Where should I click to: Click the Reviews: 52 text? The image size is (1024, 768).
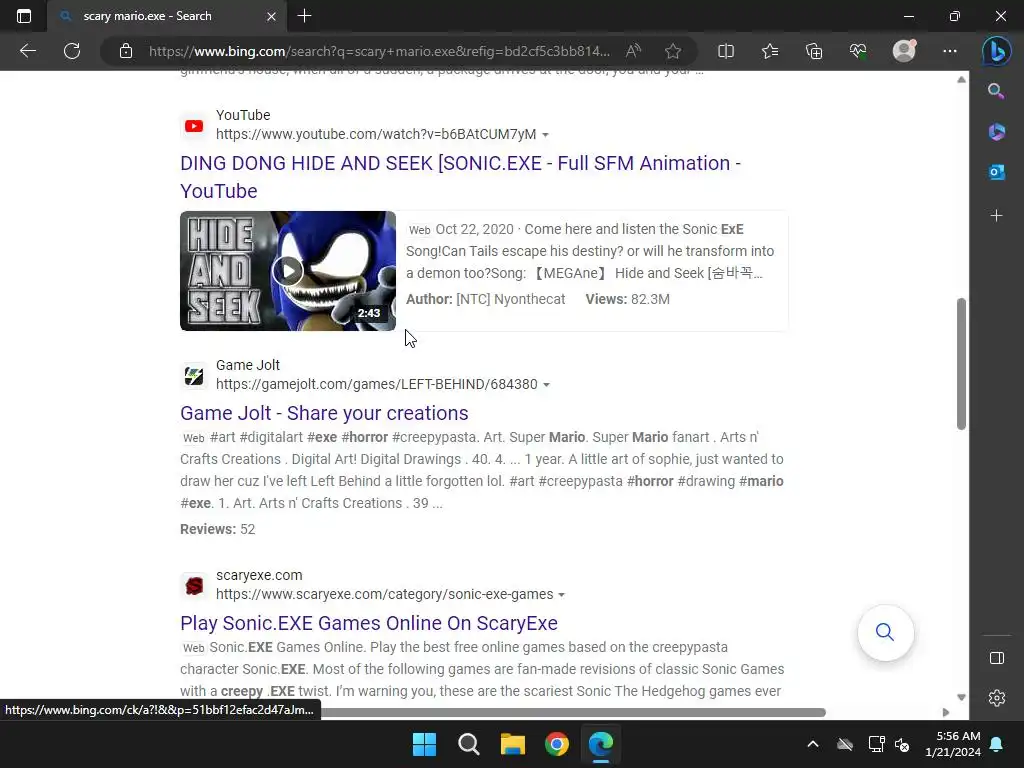[x=217, y=530]
